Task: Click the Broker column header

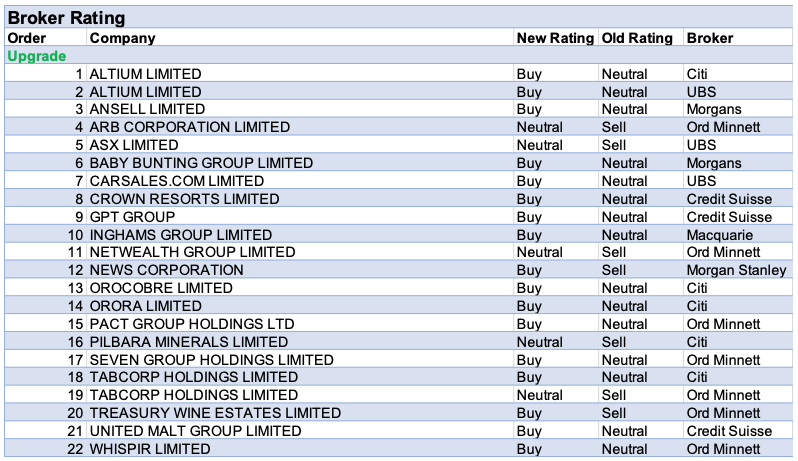Action: click(710, 38)
